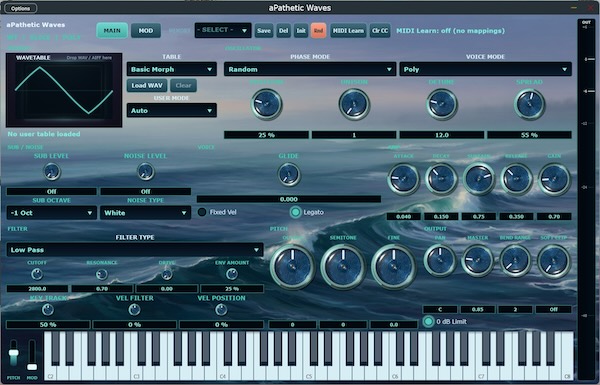Screen dimensions: 600x385
Task: Click the Save preset button
Action: coord(264,31)
